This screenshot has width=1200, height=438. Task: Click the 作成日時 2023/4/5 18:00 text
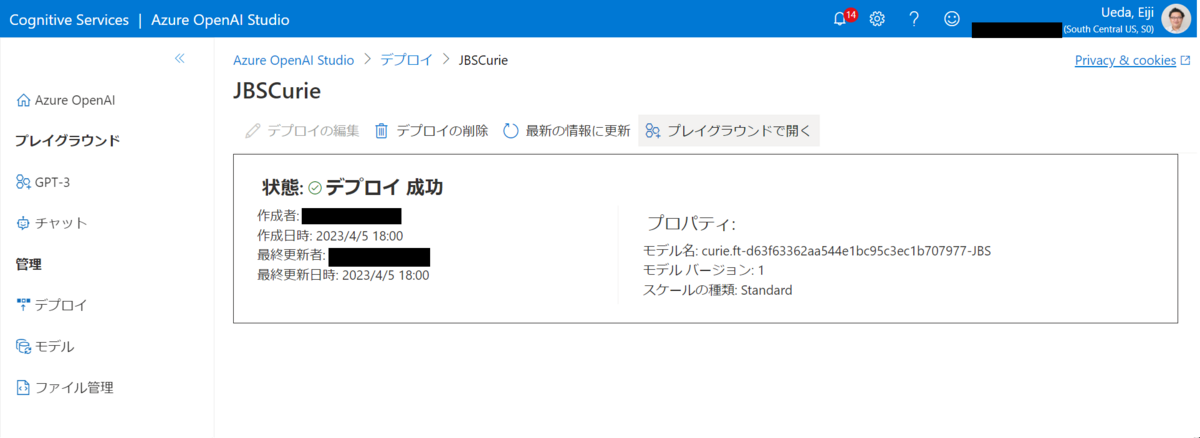(x=330, y=235)
